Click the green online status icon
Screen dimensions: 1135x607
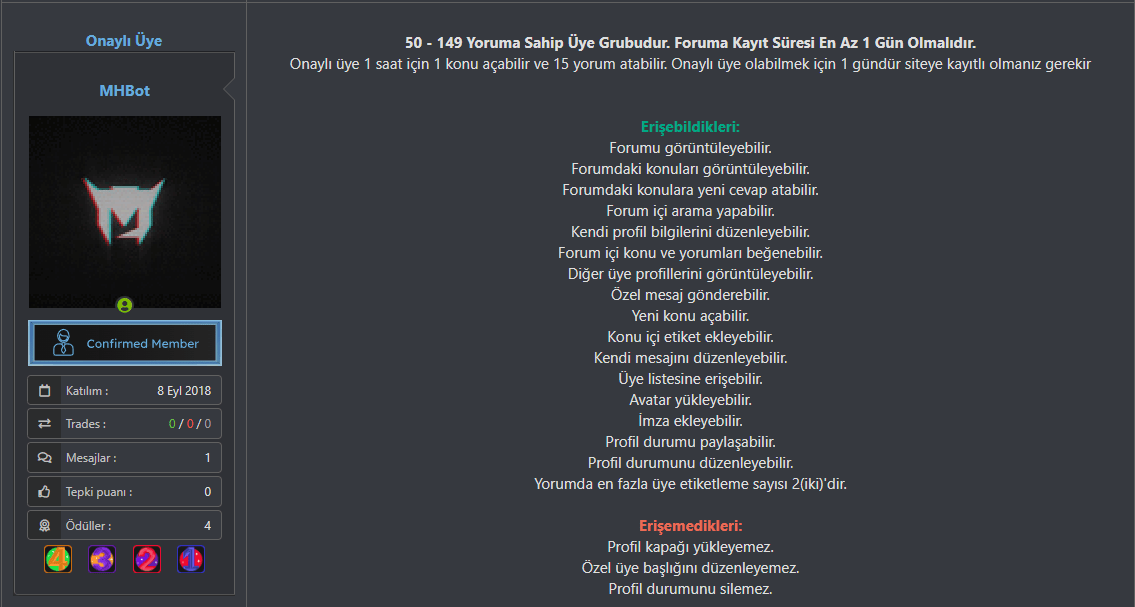point(125,305)
